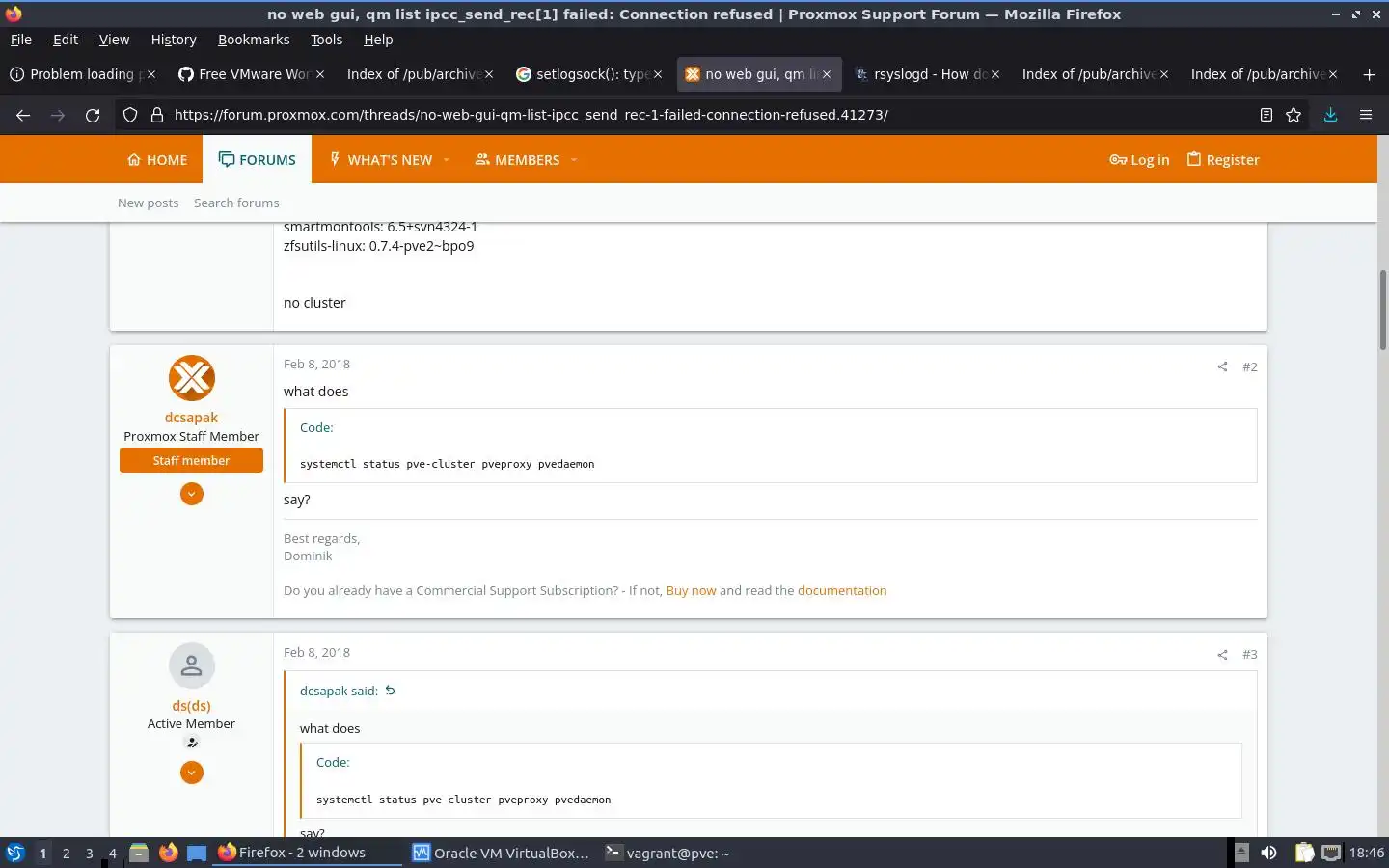
Task: Open New posts link
Action: coord(148,203)
